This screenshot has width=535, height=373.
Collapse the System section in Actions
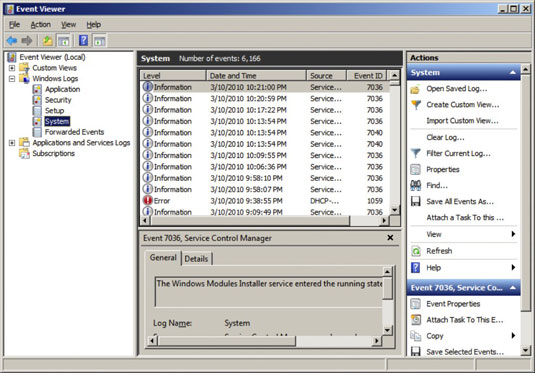[x=512, y=73]
